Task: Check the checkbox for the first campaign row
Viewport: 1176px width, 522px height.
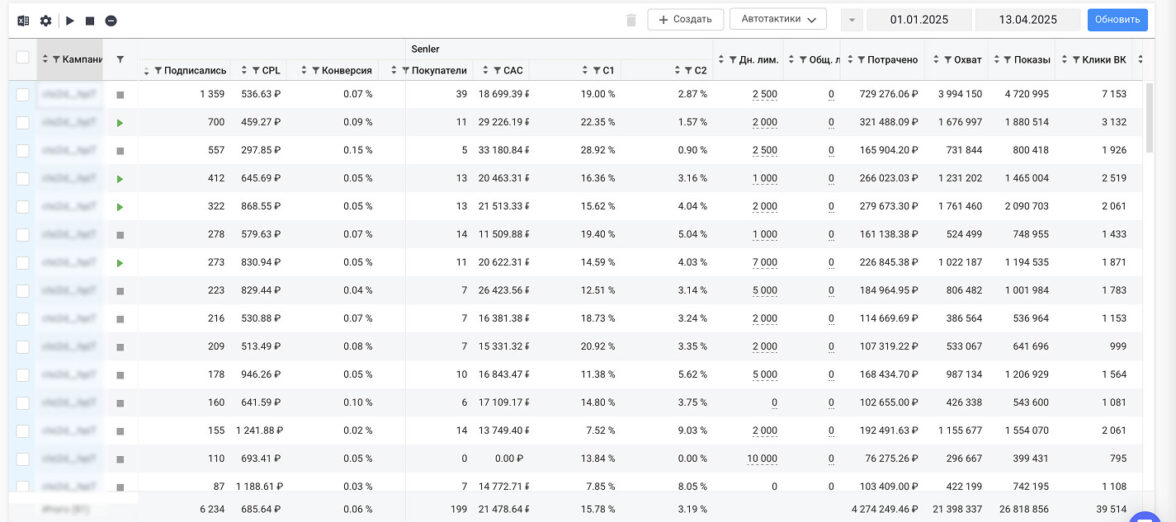Action: tap(23, 94)
